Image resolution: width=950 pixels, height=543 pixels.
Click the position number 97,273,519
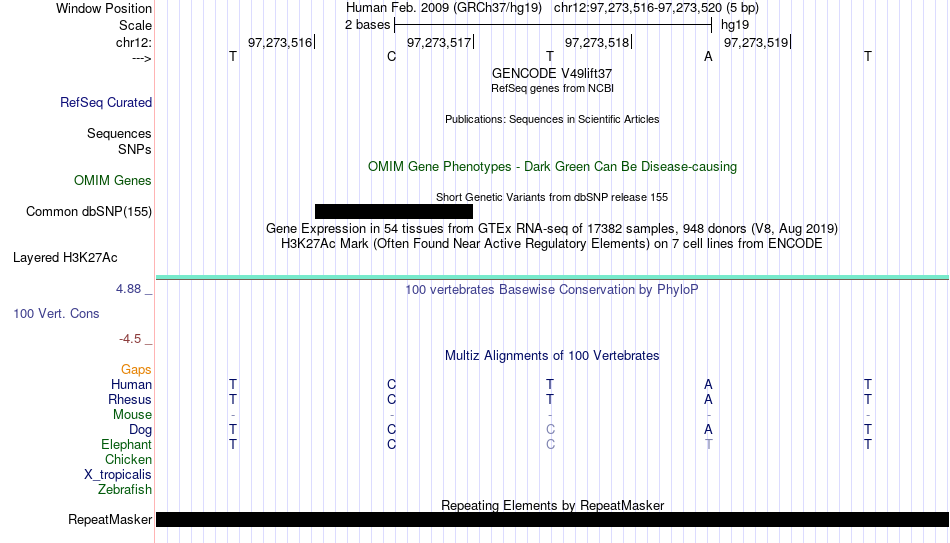pyautogui.click(x=756, y=42)
